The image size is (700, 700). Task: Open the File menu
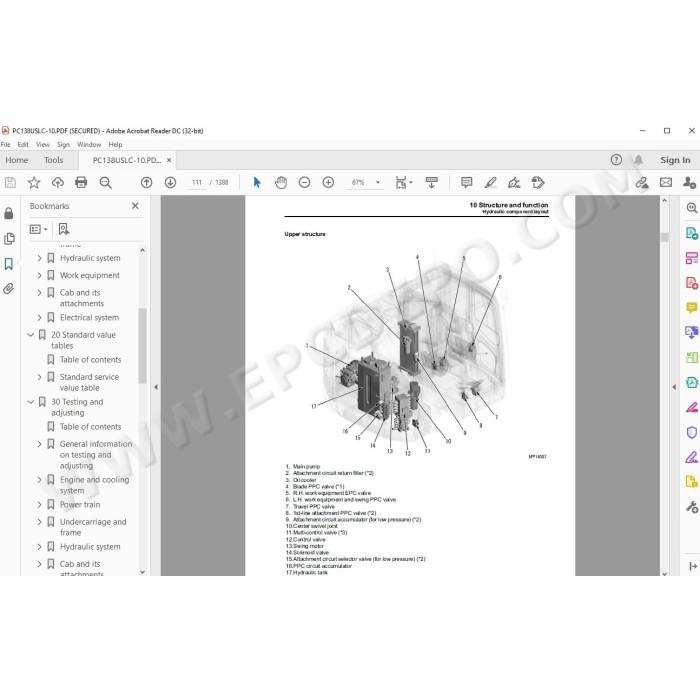pos(5,145)
